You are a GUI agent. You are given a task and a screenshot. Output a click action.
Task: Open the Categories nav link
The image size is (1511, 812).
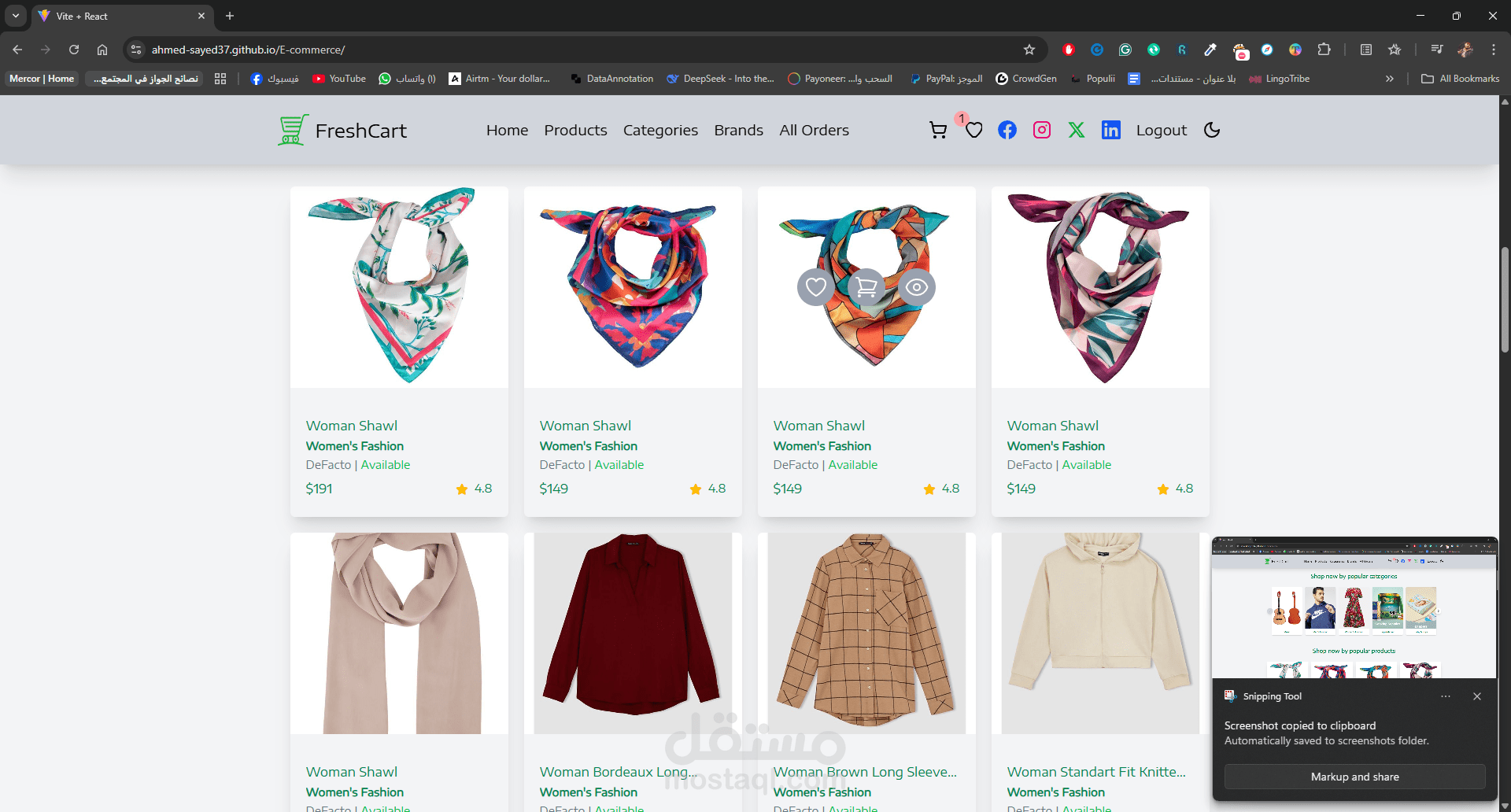coord(660,130)
